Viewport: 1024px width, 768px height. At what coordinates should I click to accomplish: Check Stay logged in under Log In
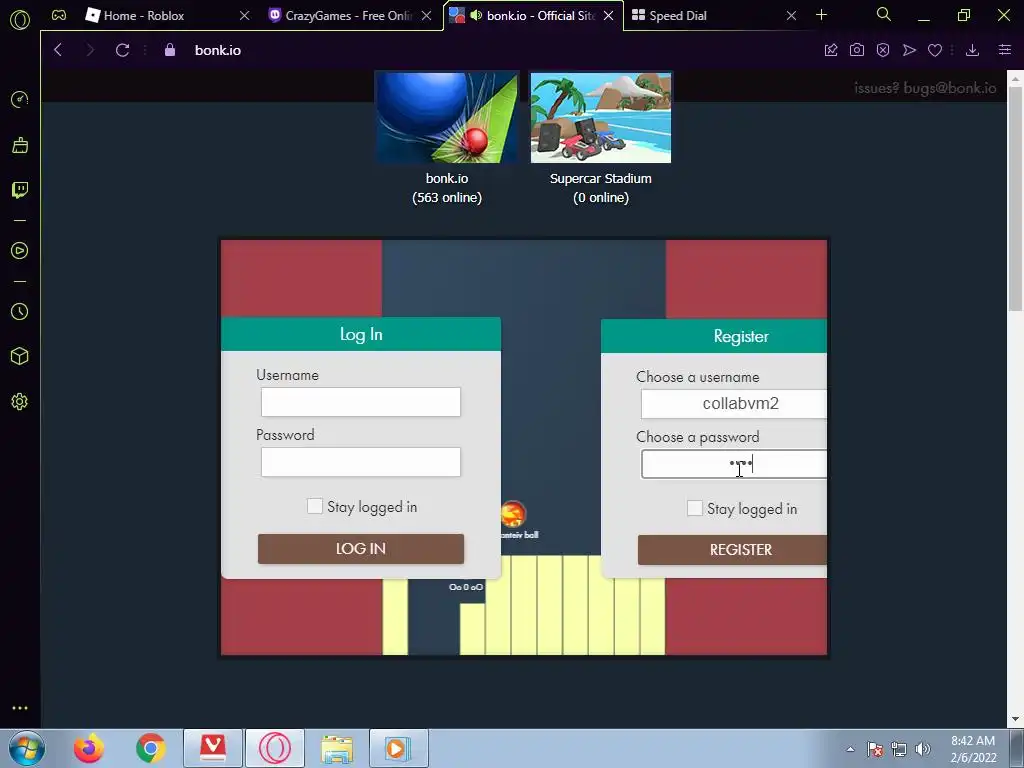[315, 506]
